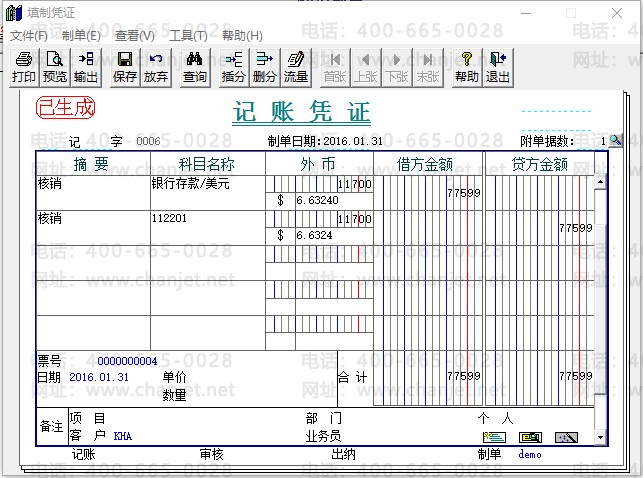Open 预览 (Preview) from the toolbar
643x478 pixels.
tap(55, 67)
